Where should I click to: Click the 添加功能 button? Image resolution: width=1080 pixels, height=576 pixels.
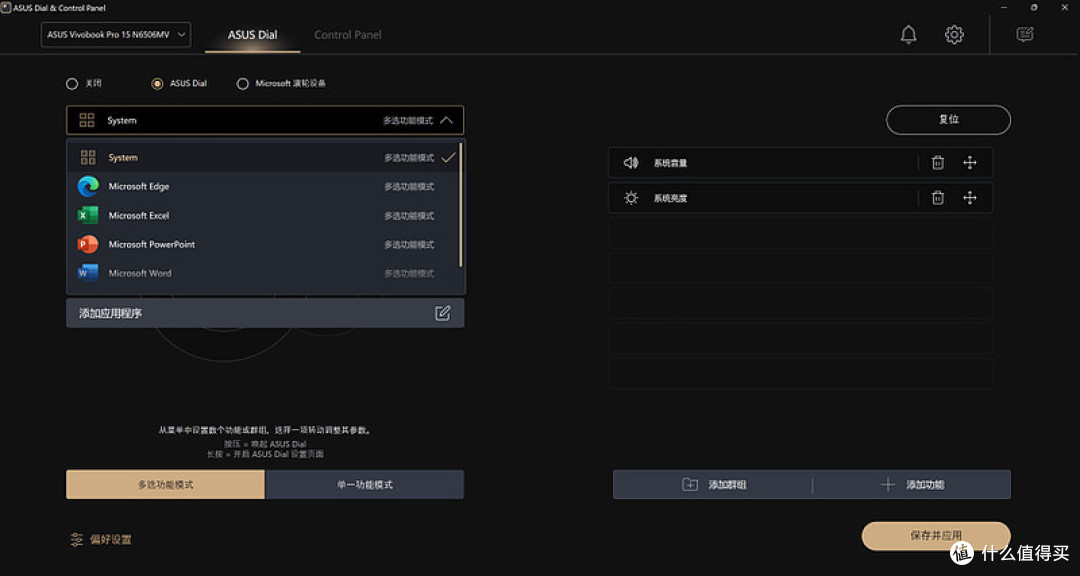[x=912, y=484]
